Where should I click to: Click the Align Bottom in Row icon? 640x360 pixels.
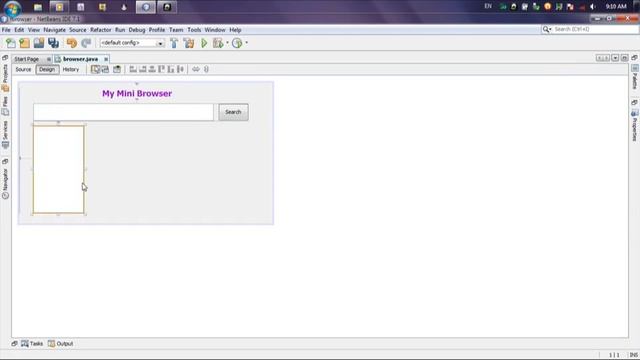[x=171, y=69]
